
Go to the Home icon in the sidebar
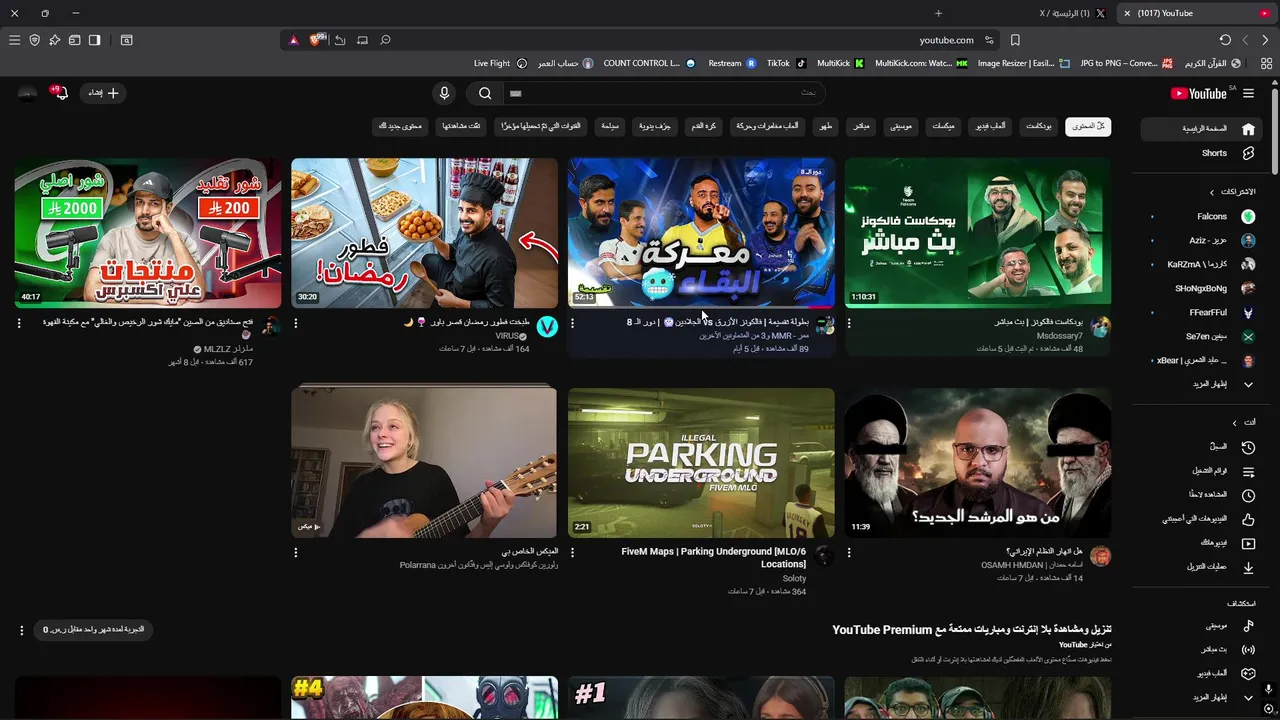click(x=1248, y=129)
